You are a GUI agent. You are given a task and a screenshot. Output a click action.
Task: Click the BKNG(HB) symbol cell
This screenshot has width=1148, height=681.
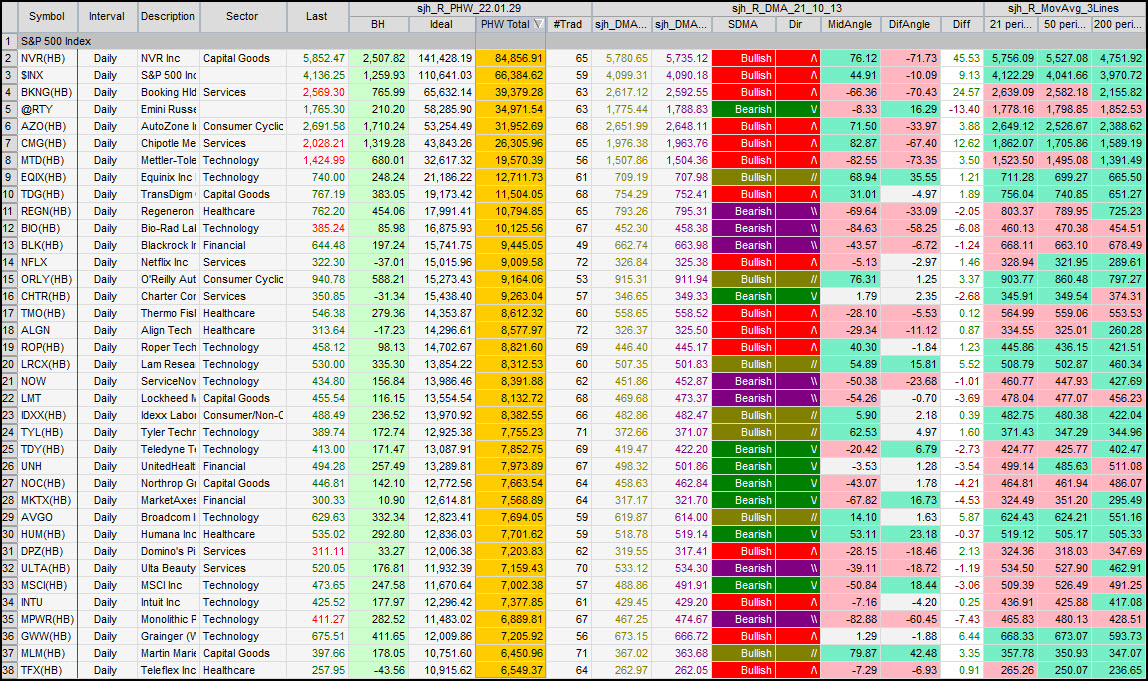[x=46, y=92]
